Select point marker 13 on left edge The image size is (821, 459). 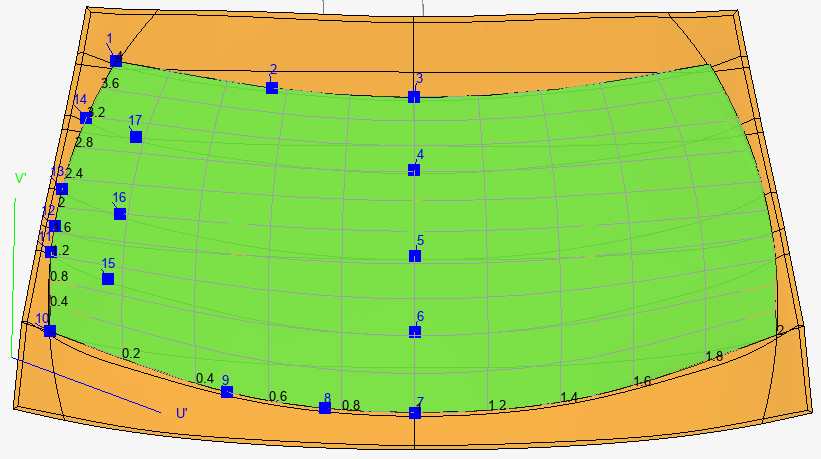click(x=62, y=189)
